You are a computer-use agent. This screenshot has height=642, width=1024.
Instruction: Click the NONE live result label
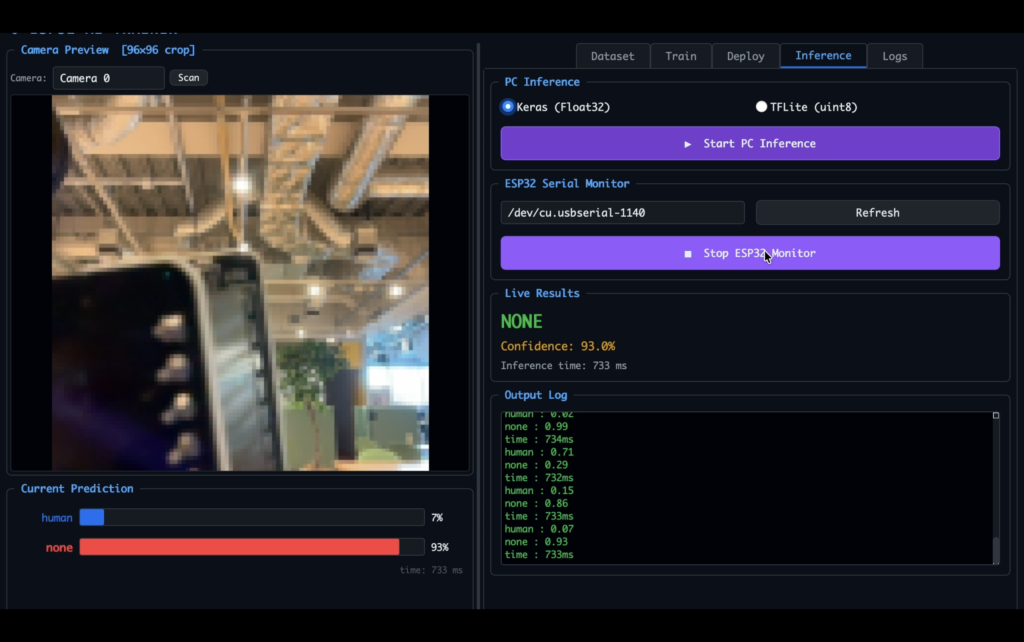(521, 321)
